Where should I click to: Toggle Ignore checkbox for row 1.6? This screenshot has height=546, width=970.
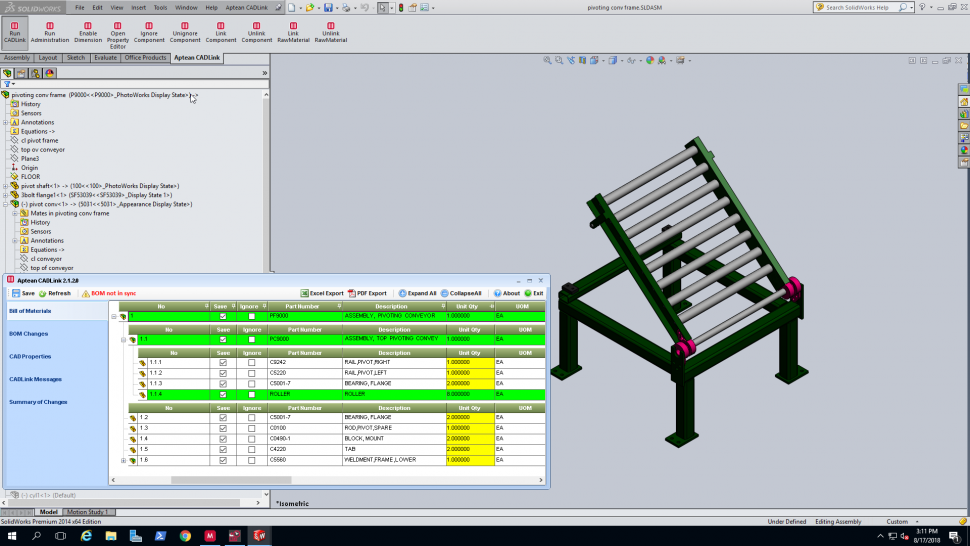251,460
